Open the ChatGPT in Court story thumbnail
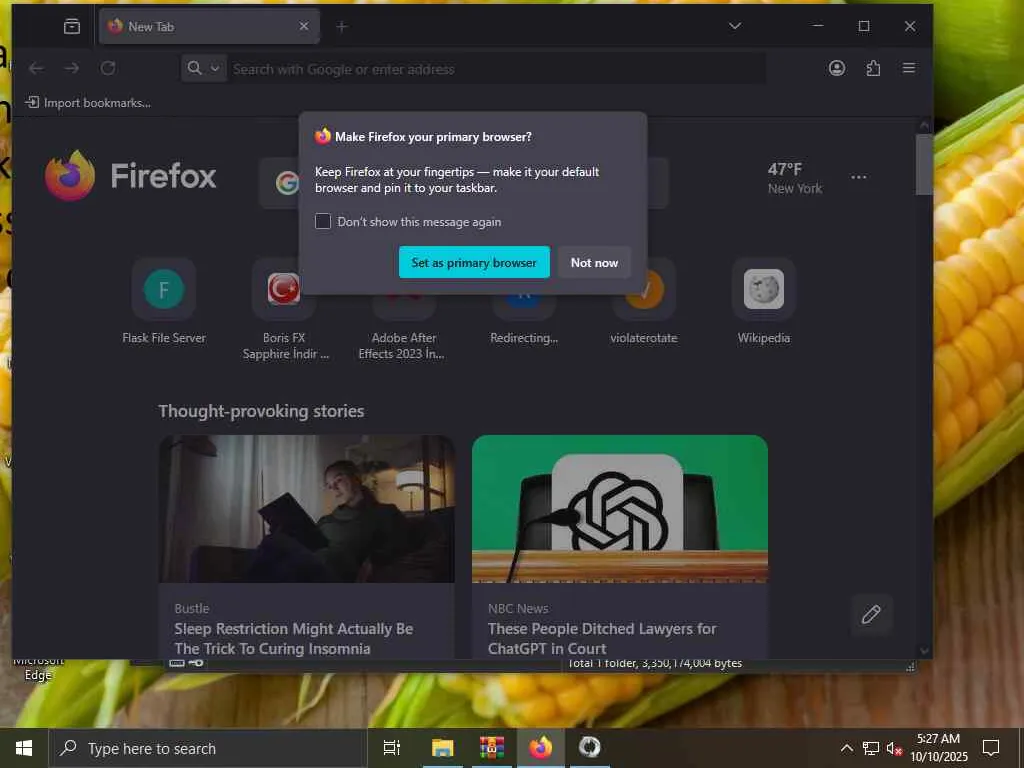The height and width of the screenshot is (768, 1024). point(620,509)
